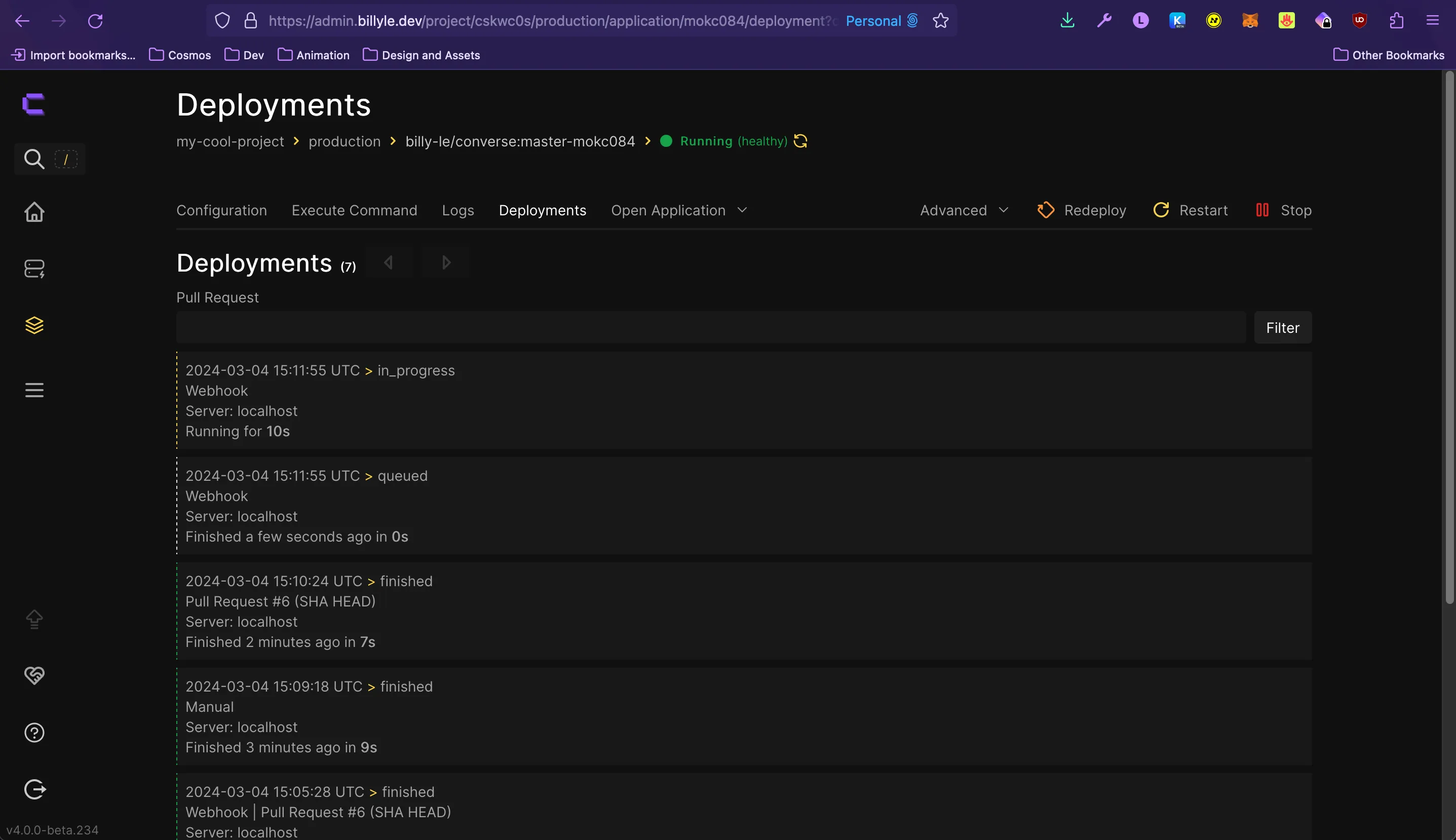The width and height of the screenshot is (1456, 840).
Task: Open the uBlock Origin extension icon
Action: click(x=1360, y=21)
